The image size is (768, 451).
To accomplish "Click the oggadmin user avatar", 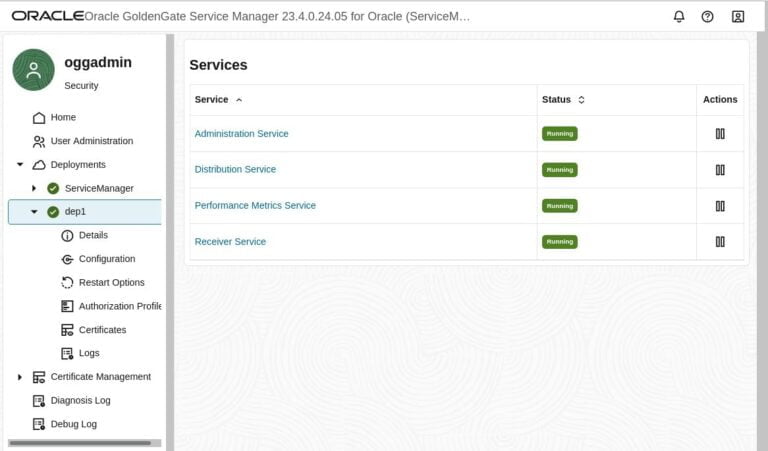I will (34, 70).
